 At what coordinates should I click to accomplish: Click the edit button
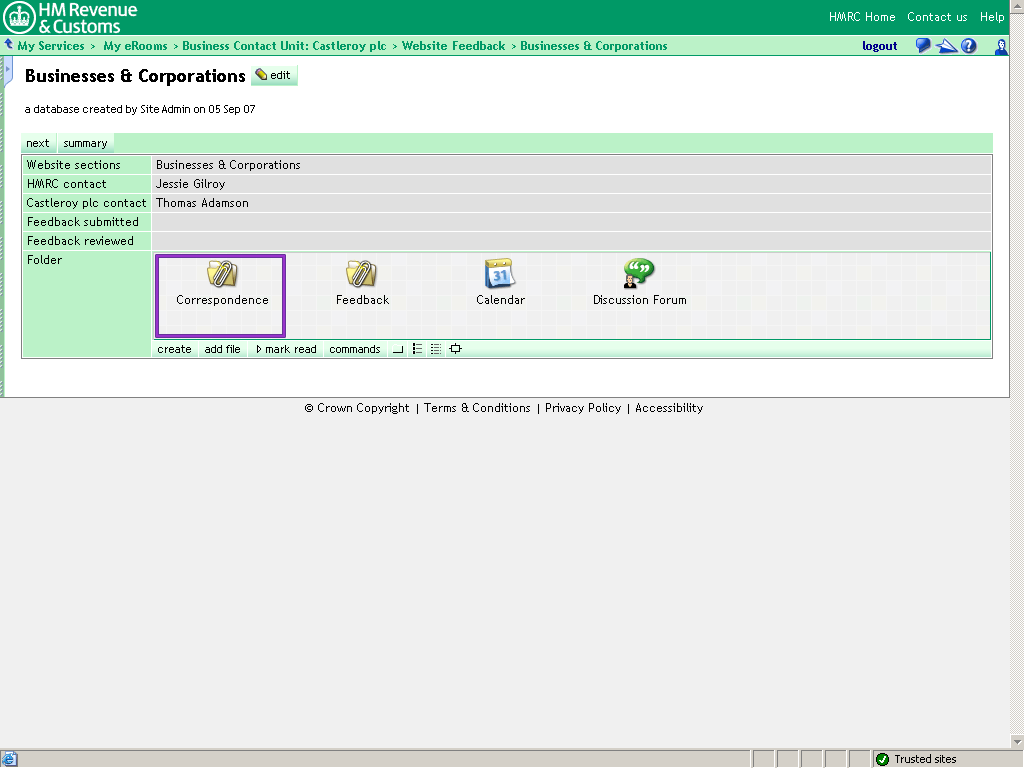pos(273,75)
